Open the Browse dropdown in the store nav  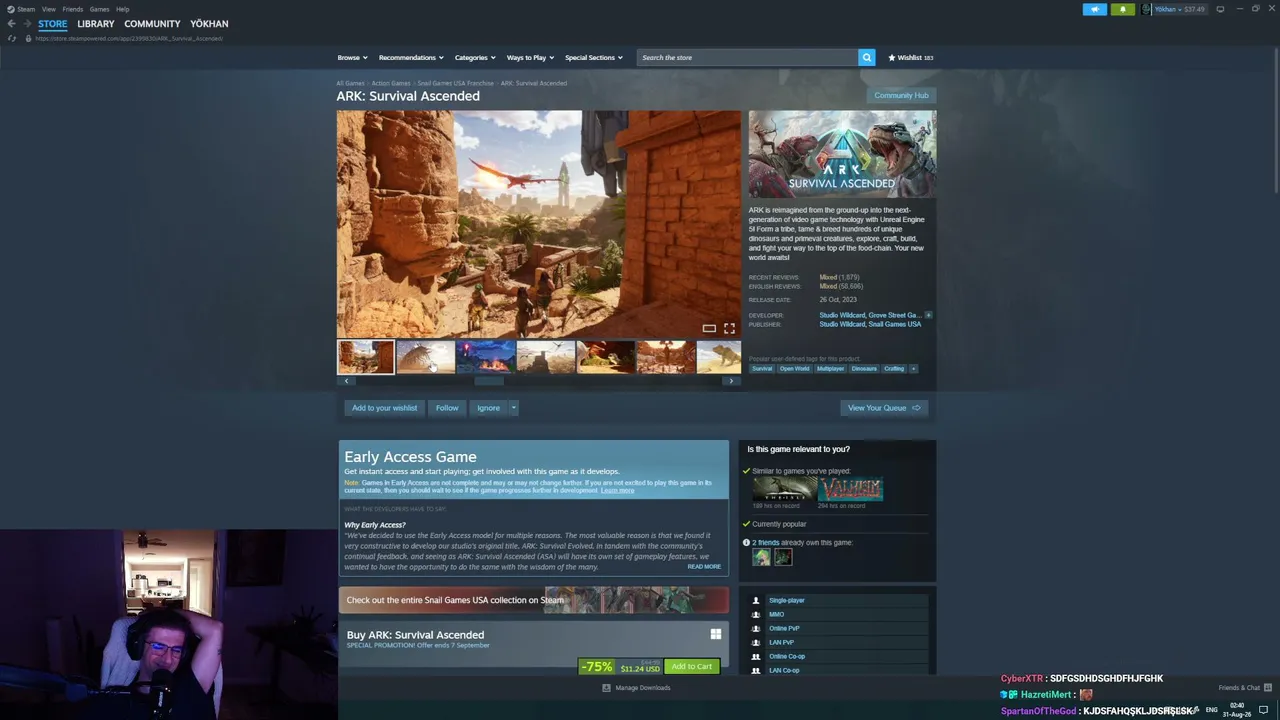click(352, 58)
